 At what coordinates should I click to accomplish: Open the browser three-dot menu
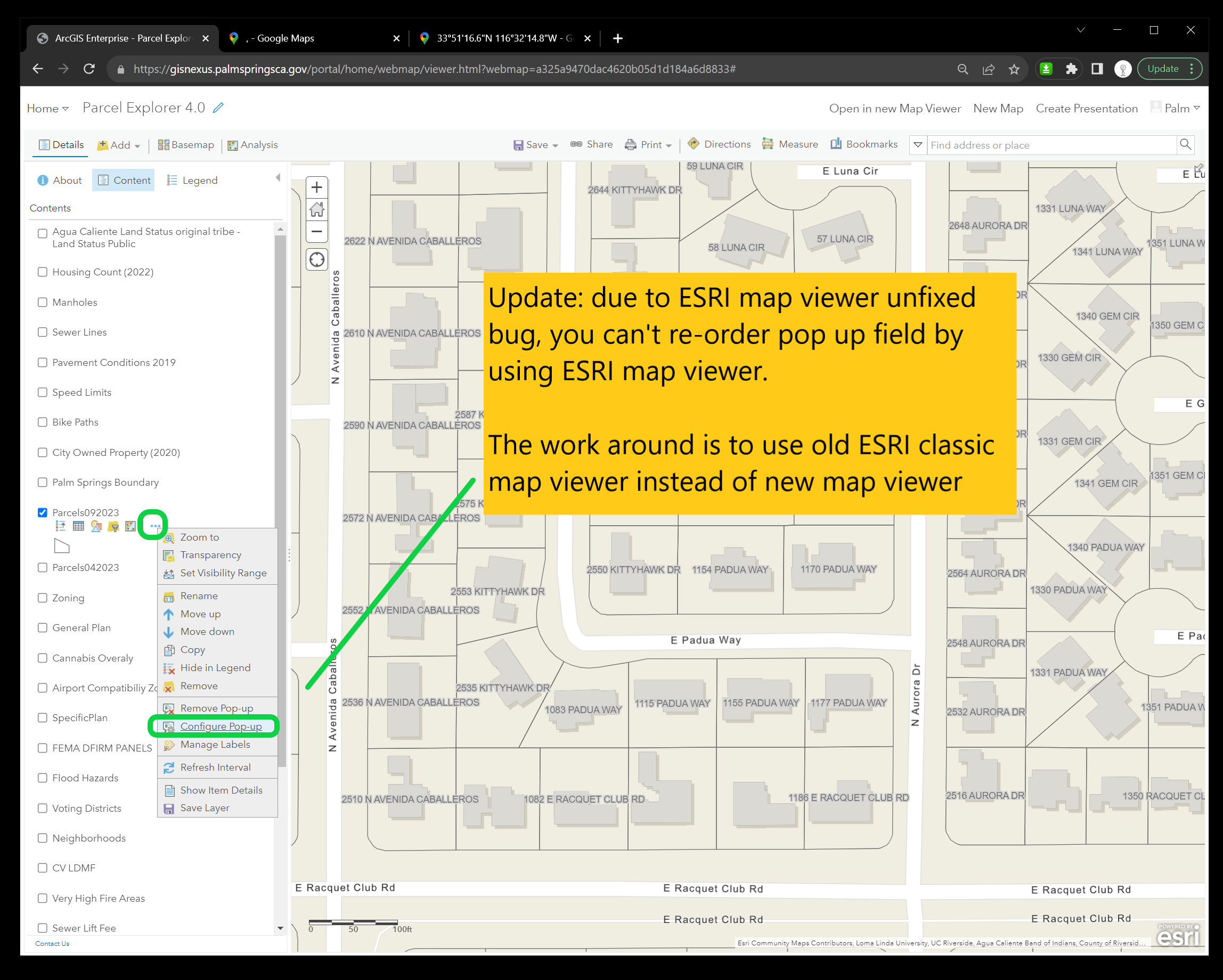pyautogui.click(x=1191, y=69)
